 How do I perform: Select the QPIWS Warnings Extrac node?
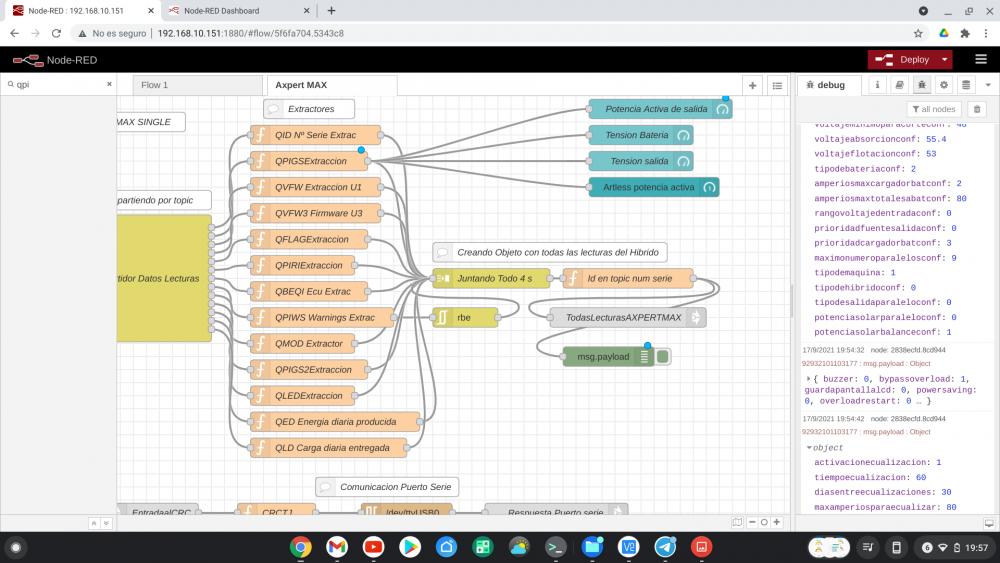click(x=322, y=318)
